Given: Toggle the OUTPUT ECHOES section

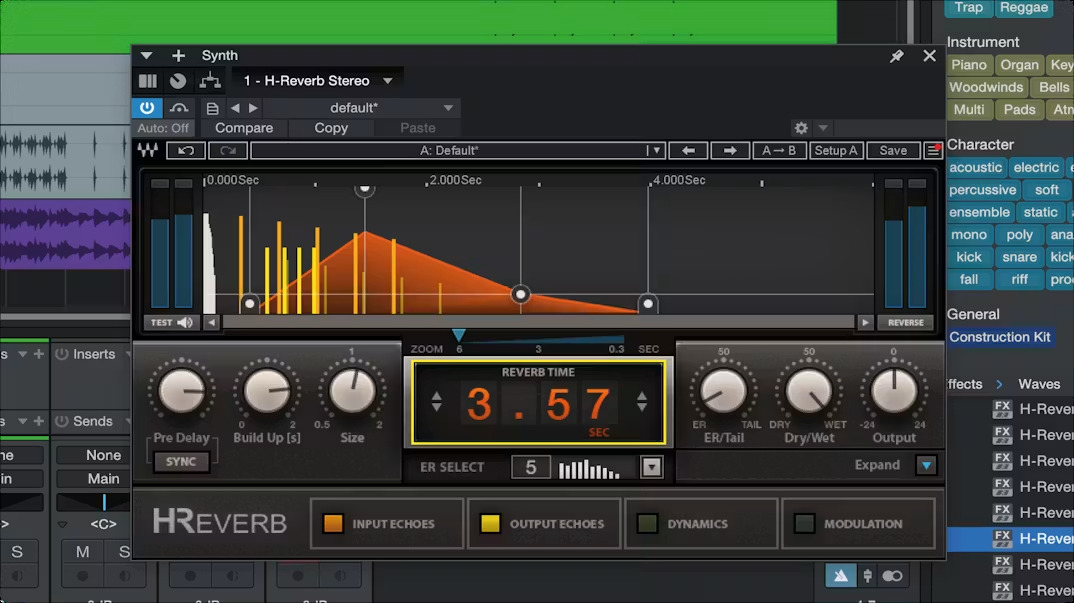Looking at the screenshot, I should click(x=544, y=524).
